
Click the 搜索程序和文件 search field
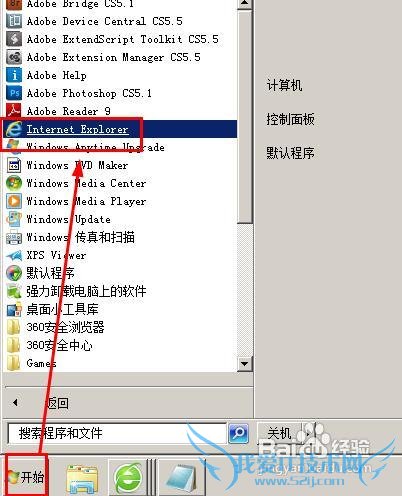click(x=117, y=433)
